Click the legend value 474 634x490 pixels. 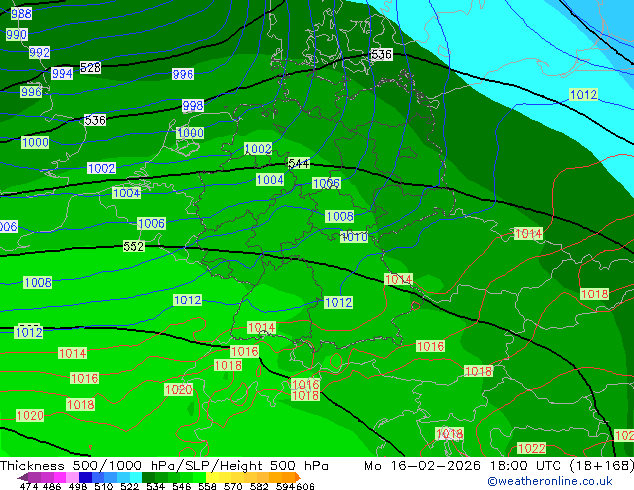(29, 486)
